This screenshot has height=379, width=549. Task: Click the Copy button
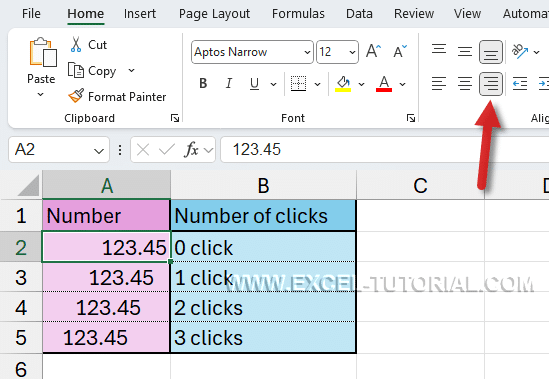pos(92,70)
